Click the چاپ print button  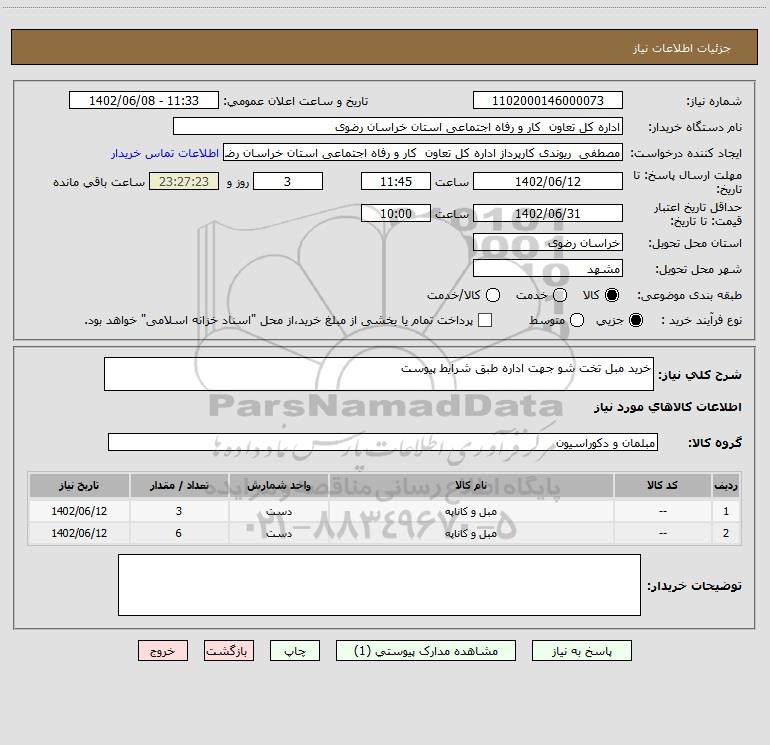click(x=295, y=651)
